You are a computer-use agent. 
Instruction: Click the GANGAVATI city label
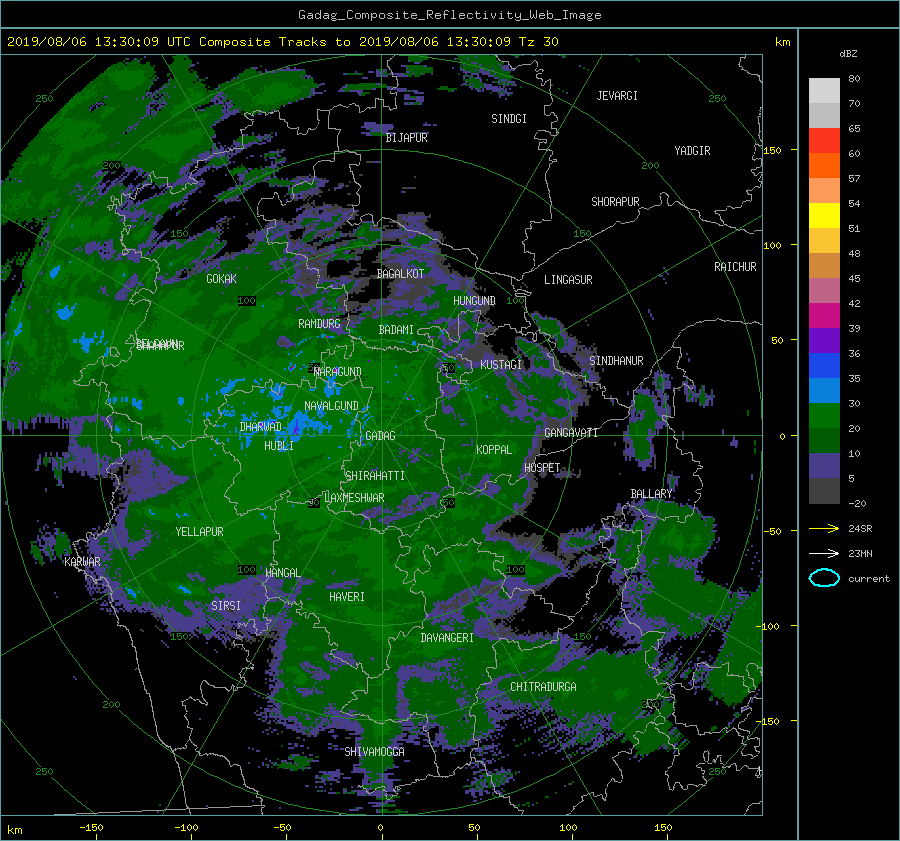[571, 432]
